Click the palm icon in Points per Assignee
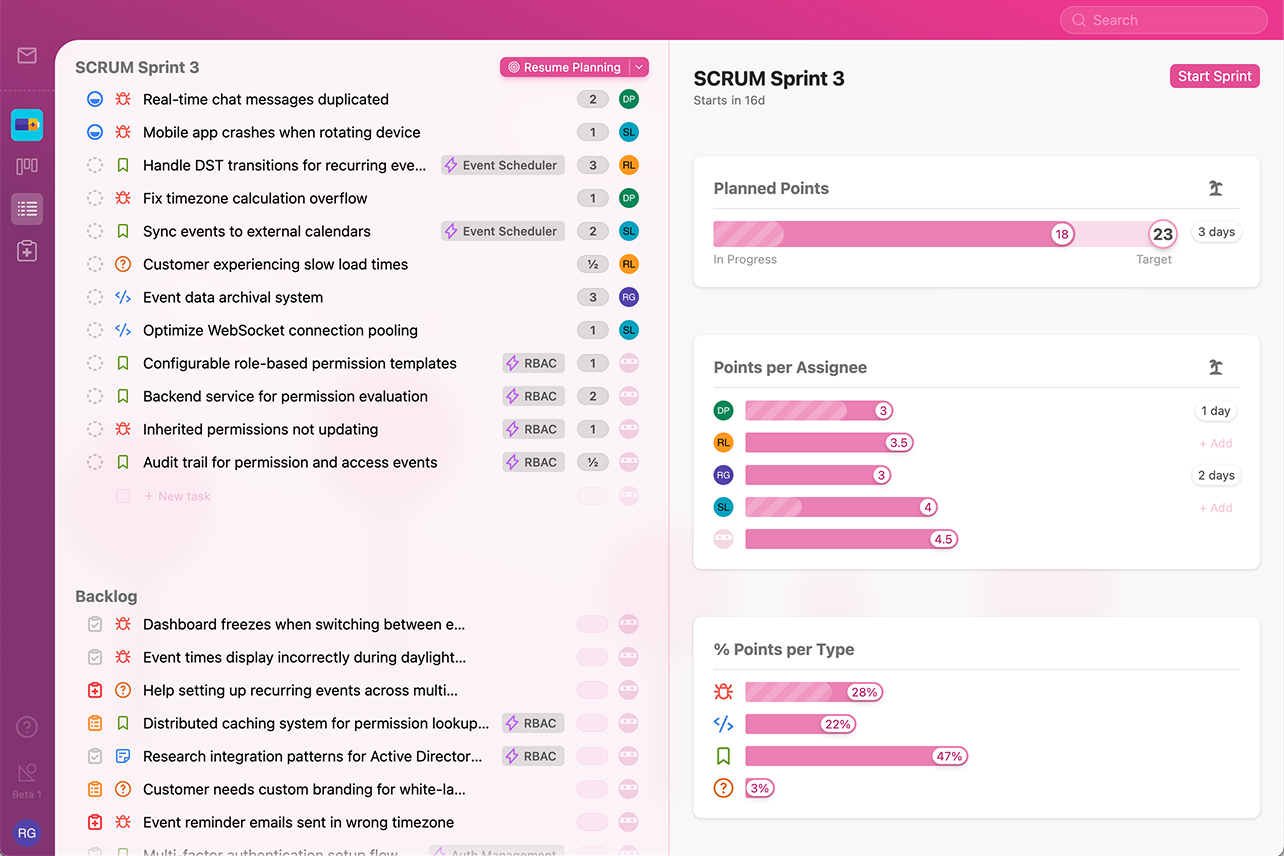The height and width of the screenshot is (856, 1284). coord(1216,367)
